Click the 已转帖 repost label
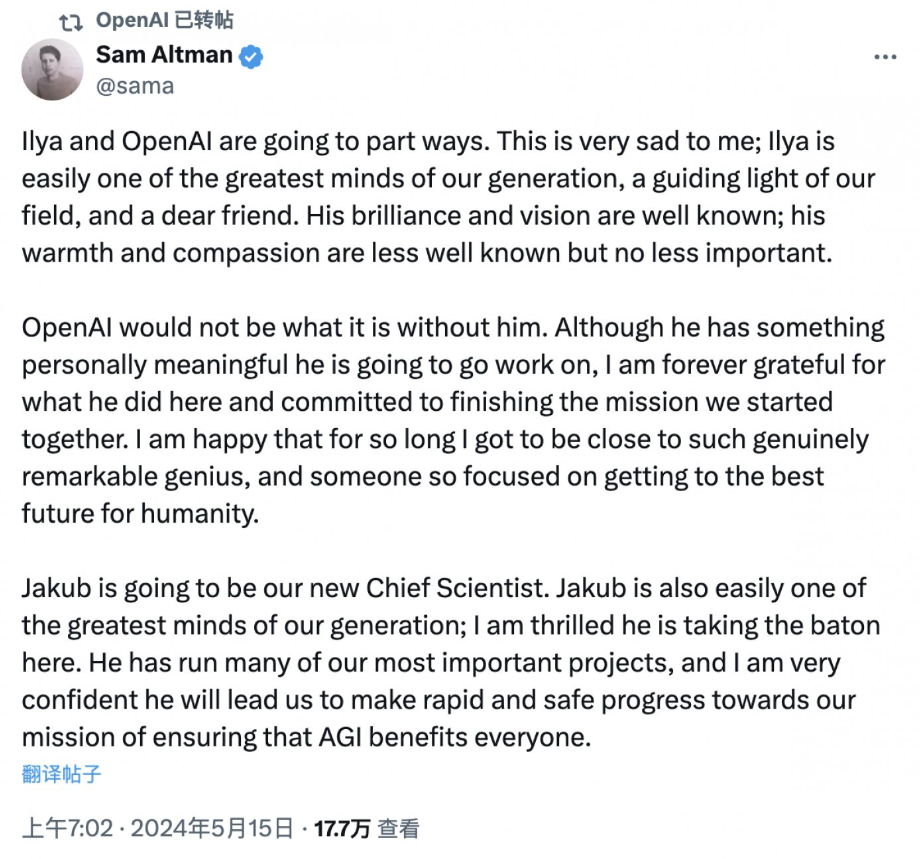920x859 pixels. click(204, 21)
